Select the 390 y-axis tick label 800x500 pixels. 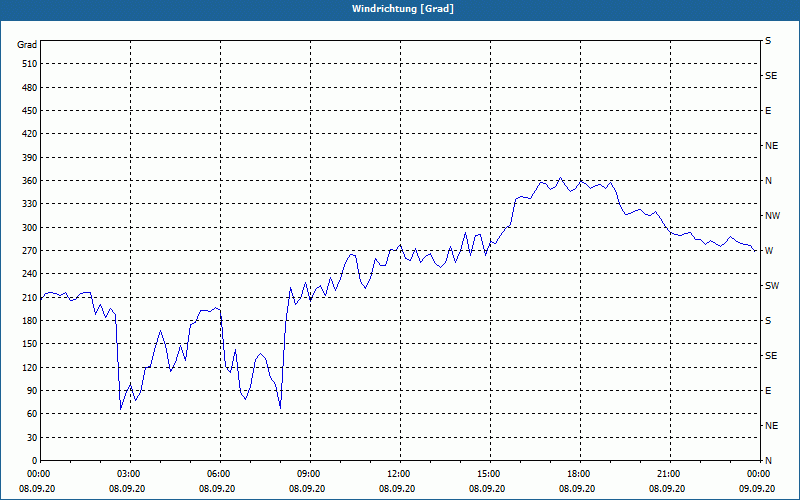pos(30,158)
